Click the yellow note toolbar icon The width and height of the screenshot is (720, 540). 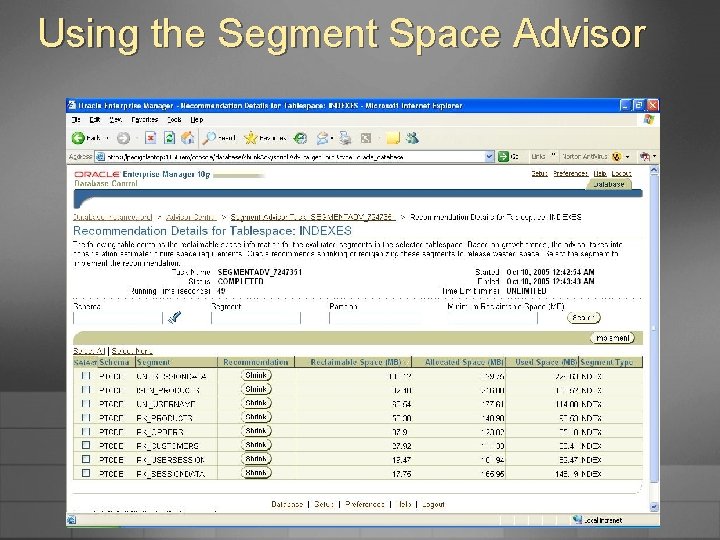pyautogui.click(x=393, y=138)
